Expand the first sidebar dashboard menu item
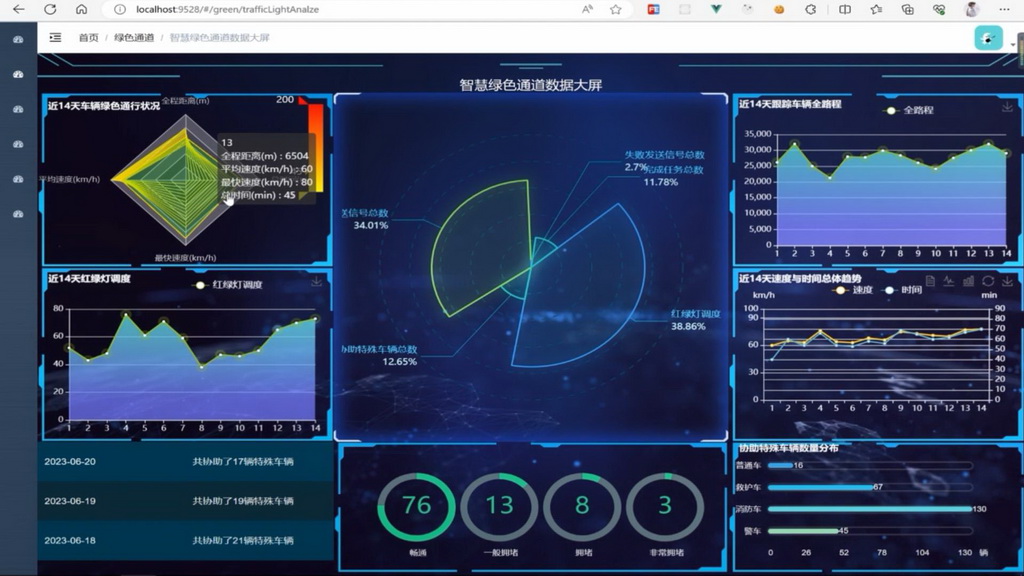Image resolution: width=1024 pixels, height=576 pixels. 18,40
